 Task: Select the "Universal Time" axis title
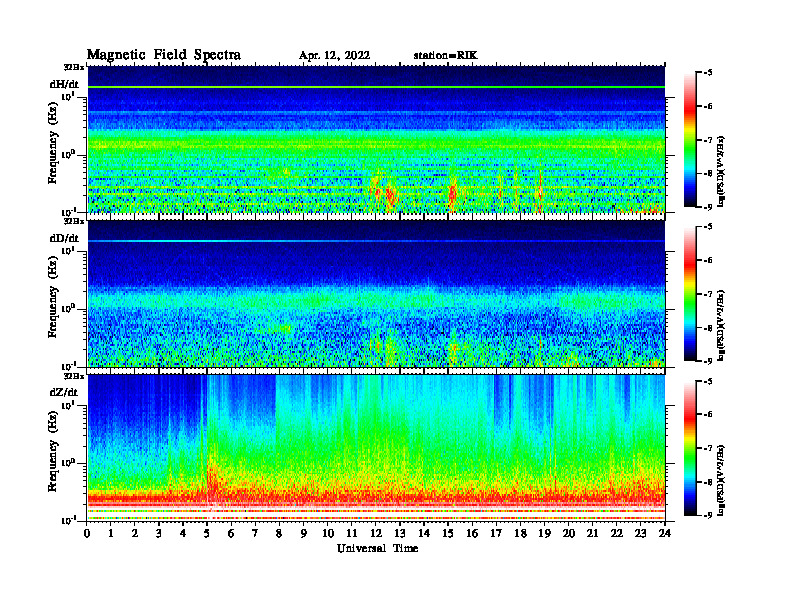click(377, 548)
